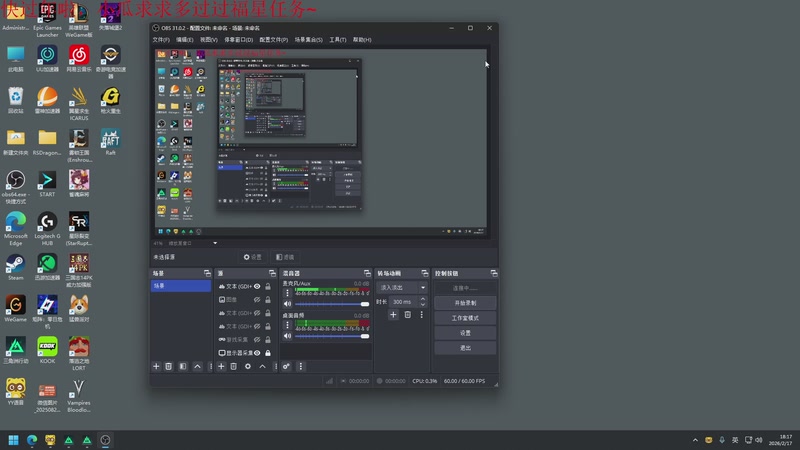Open the 文件(F) menu
Screen dimensions: 800x450
point(161,40)
